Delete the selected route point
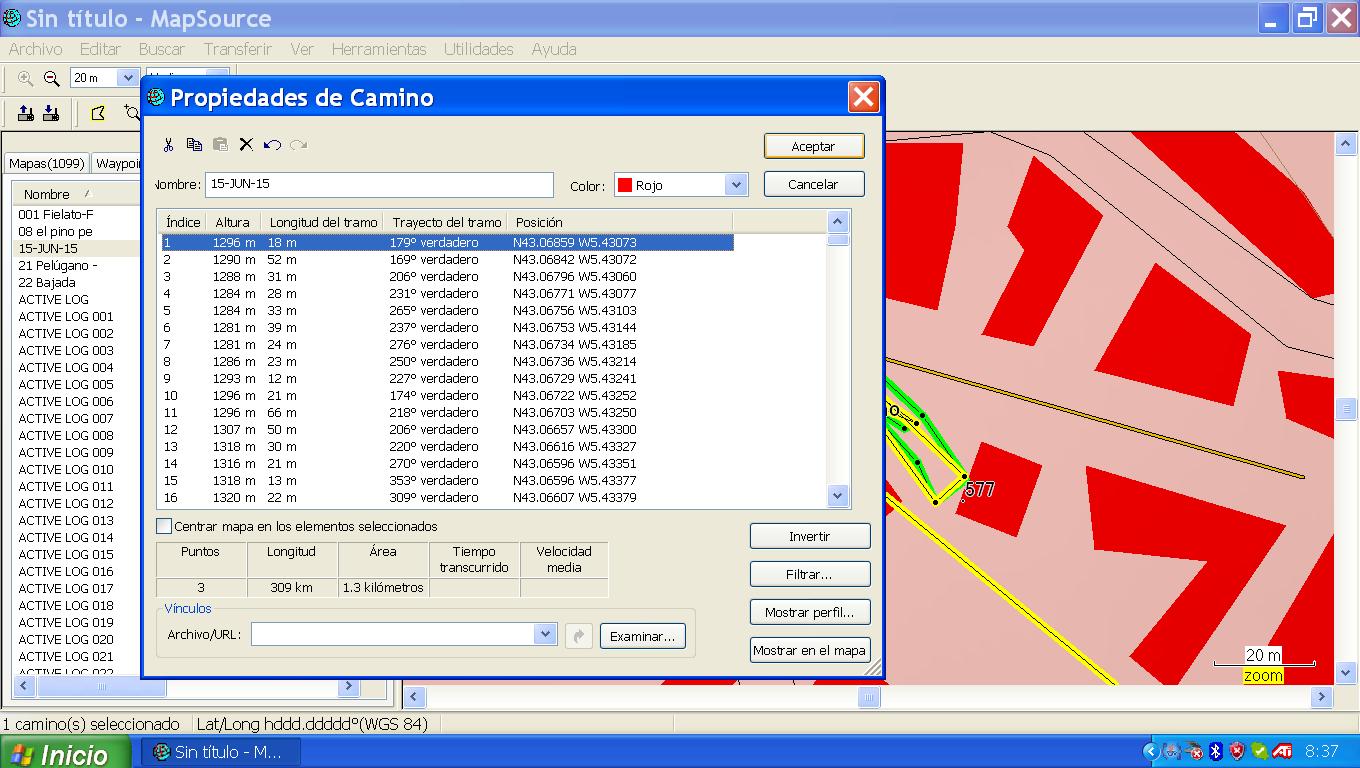The width and height of the screenshot is (1360, 768). click(x=245, y=144)
